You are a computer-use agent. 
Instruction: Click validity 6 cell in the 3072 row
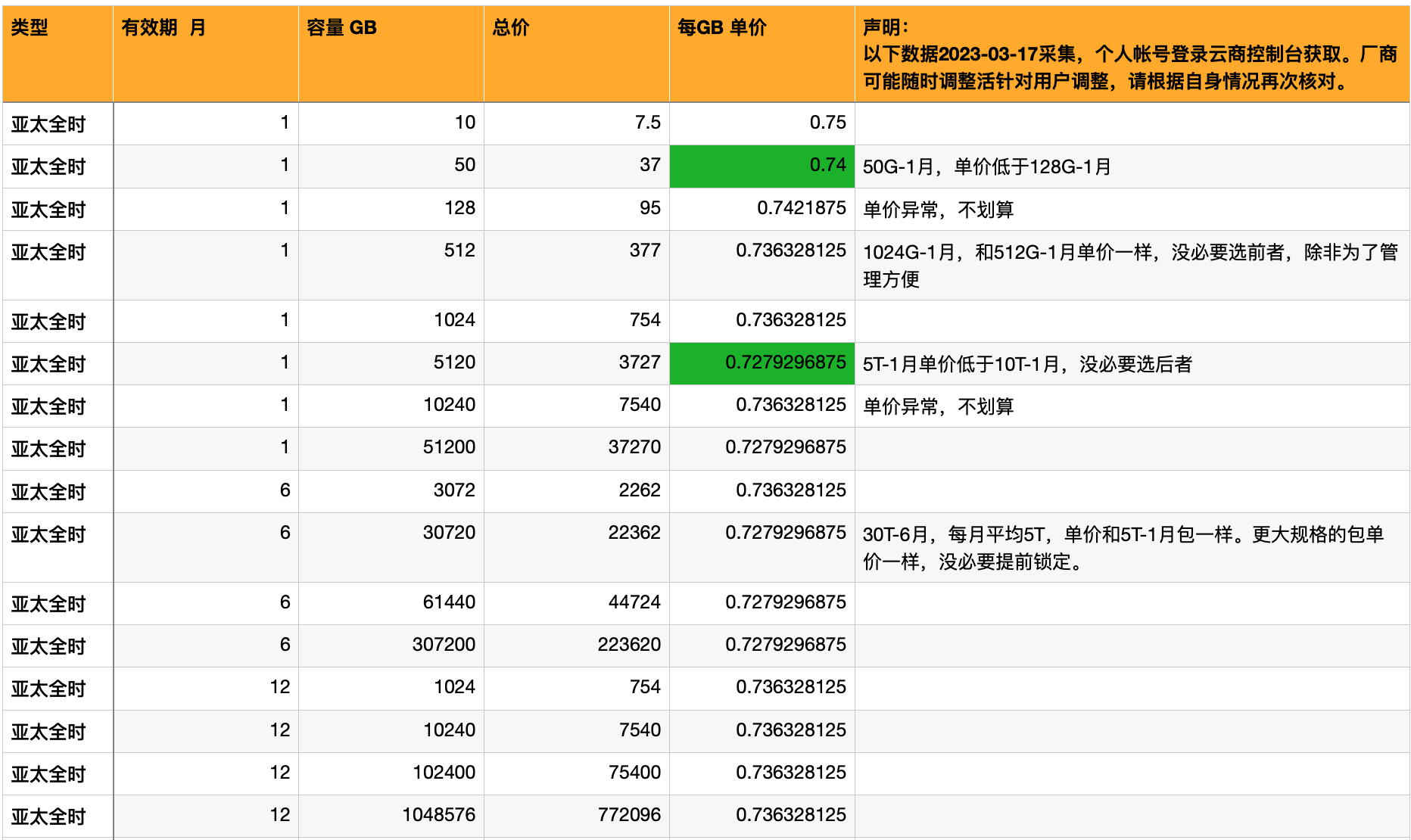pos(206,491)
